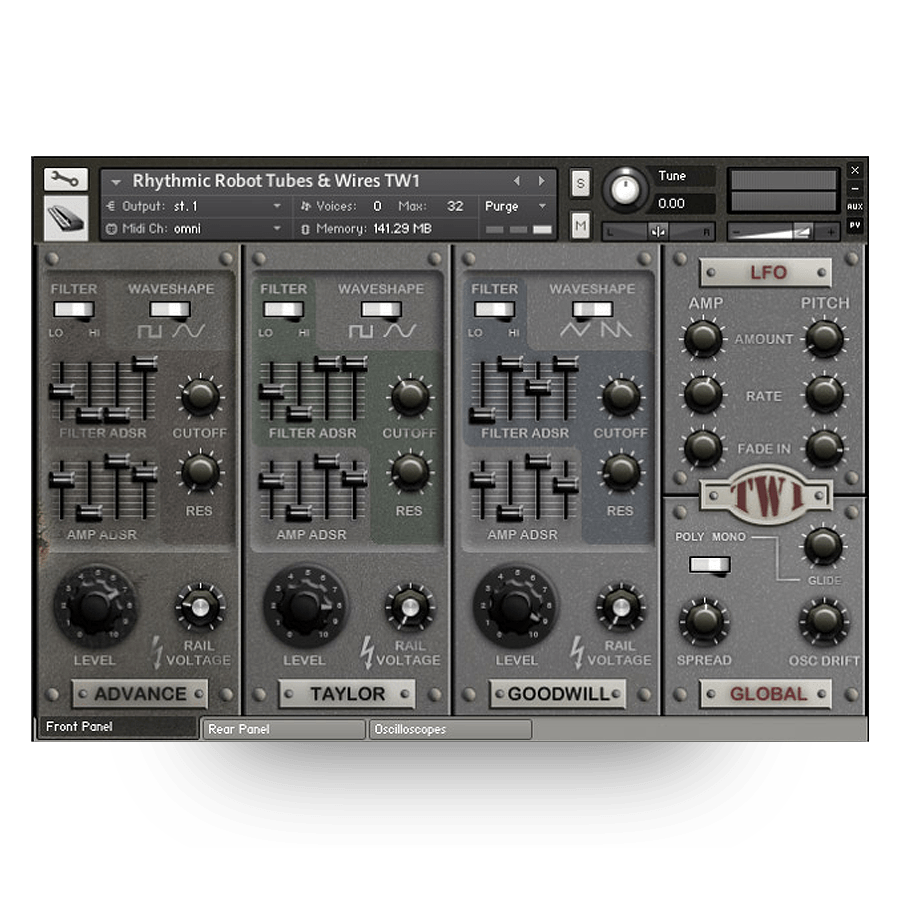The width and height of the screenshot is (900, 900).
Task: Toggle the PV button
Action: click(855, 225)
